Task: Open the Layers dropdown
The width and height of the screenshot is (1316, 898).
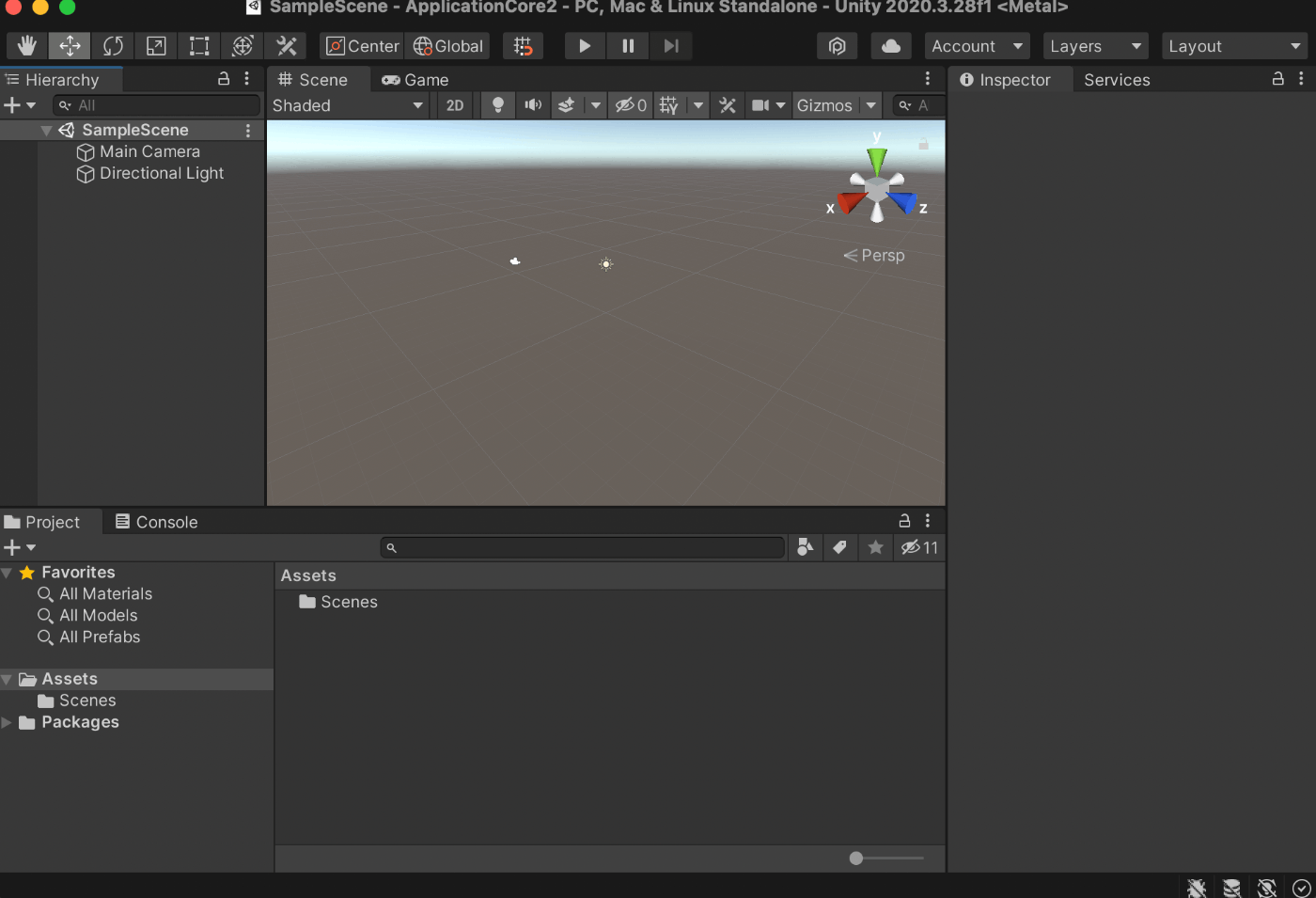Action: pyautogui.click(x=1096, y=46)
